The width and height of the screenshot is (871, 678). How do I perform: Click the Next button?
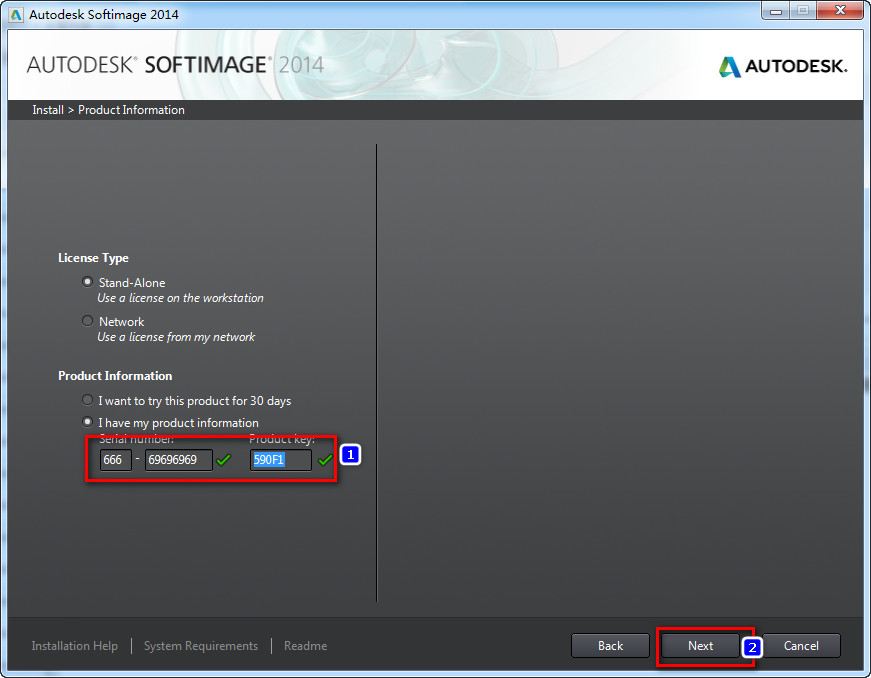click(700, 646)
